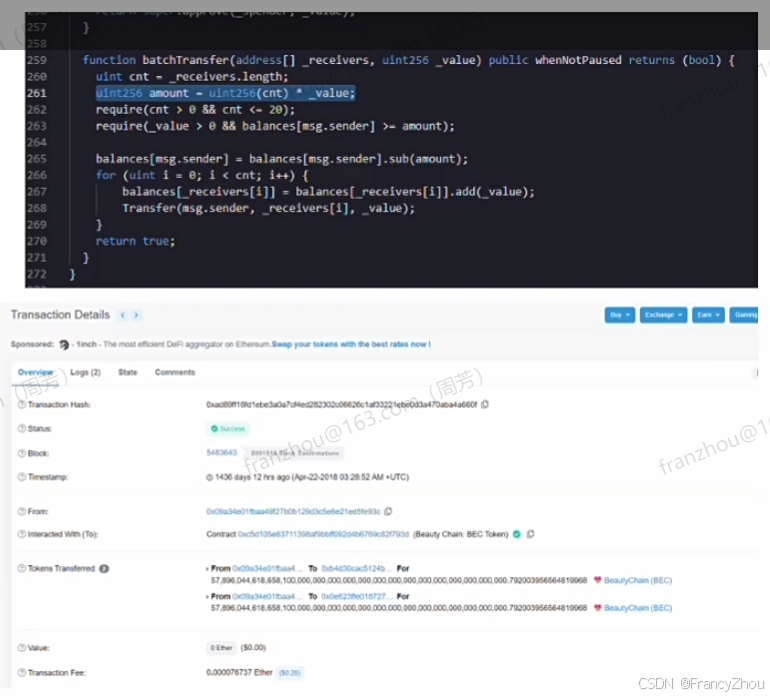Viewport: 770px width, 697px height.
Task: Click line number 259 in code gutter
Action: tap(37, 60)
